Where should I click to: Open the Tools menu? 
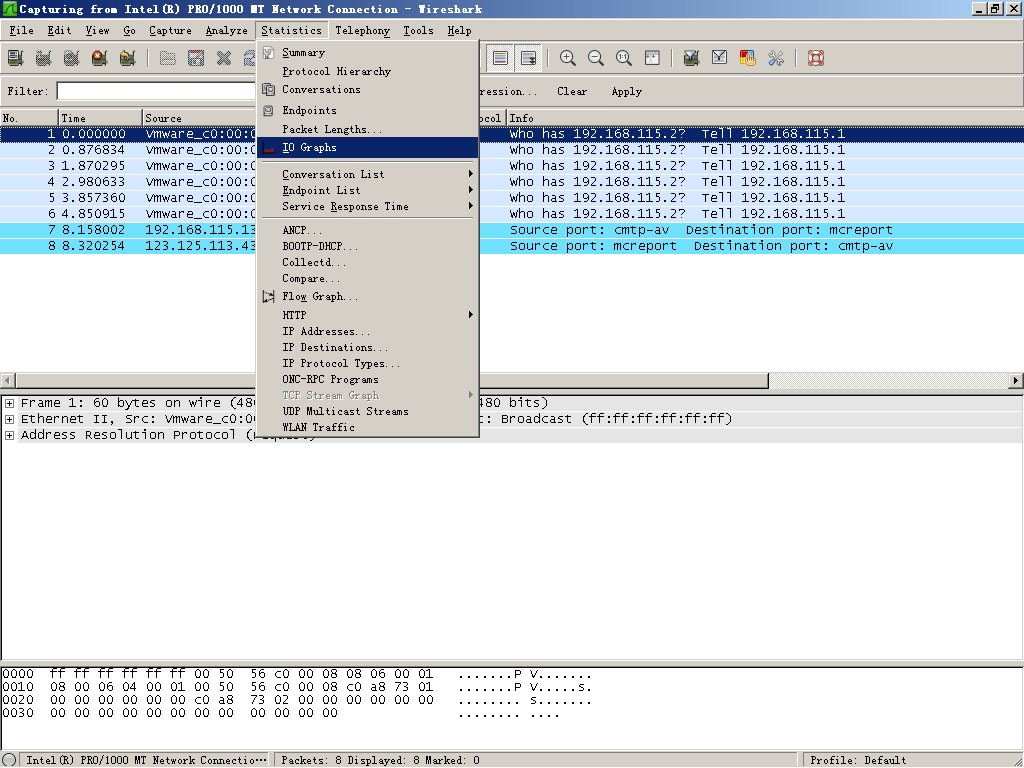point(418,30)
